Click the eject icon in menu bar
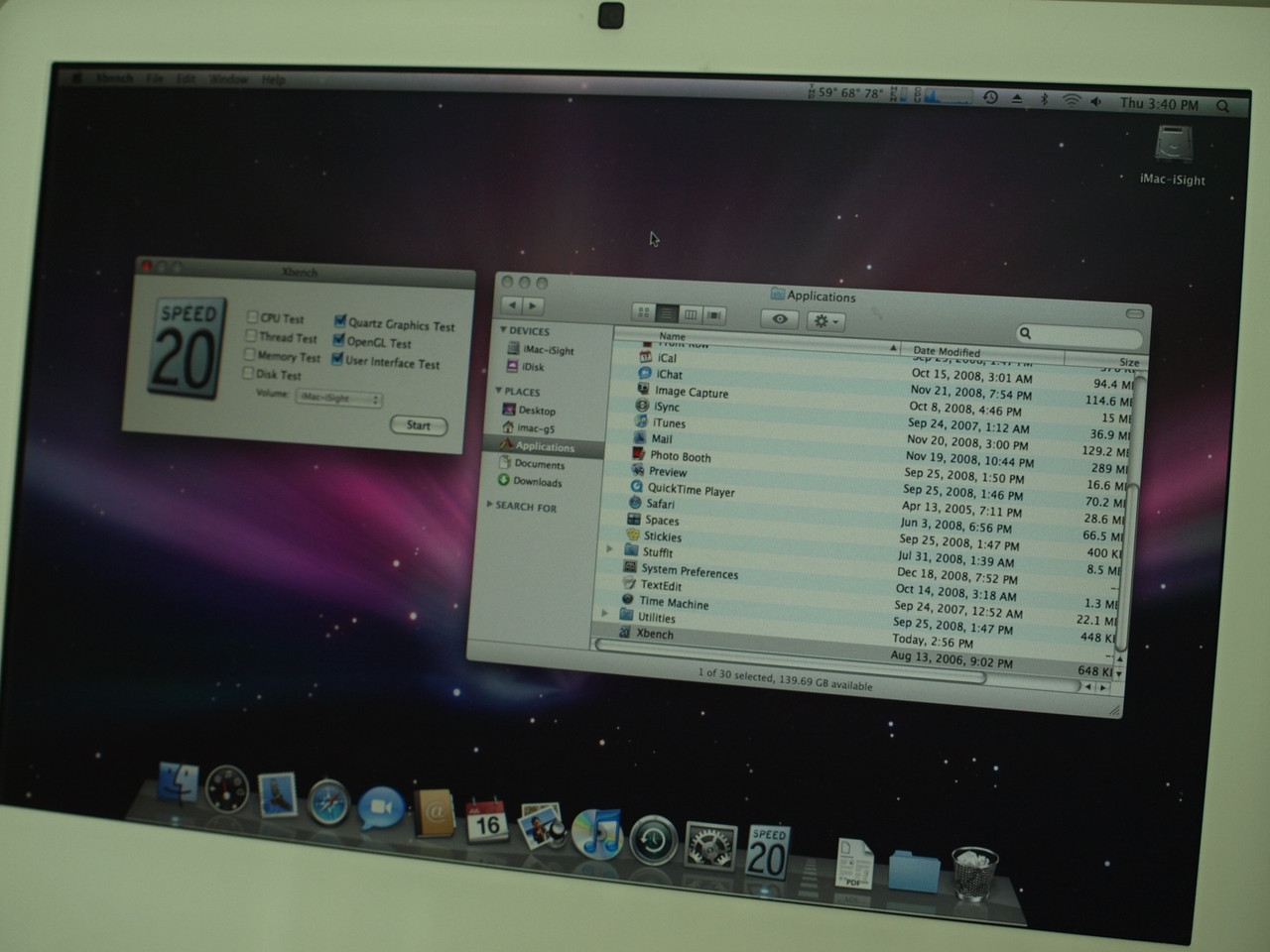 (x=1017, y=98)
